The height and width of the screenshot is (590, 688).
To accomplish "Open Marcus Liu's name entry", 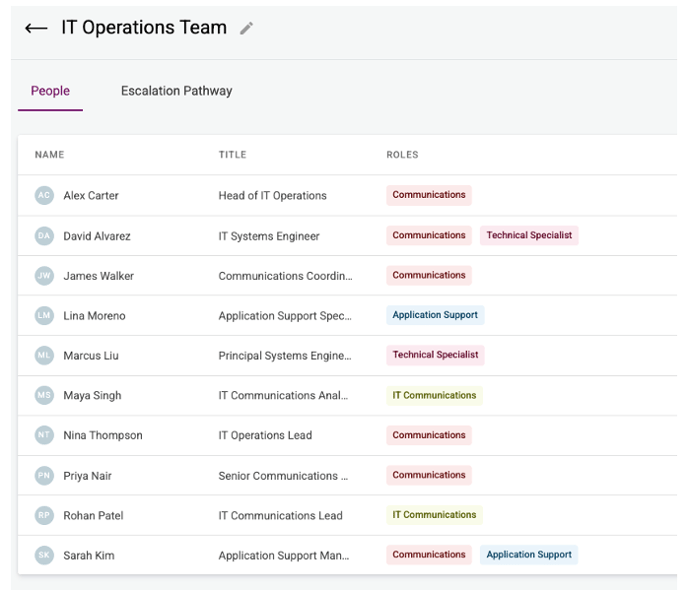I will point(91,355).
